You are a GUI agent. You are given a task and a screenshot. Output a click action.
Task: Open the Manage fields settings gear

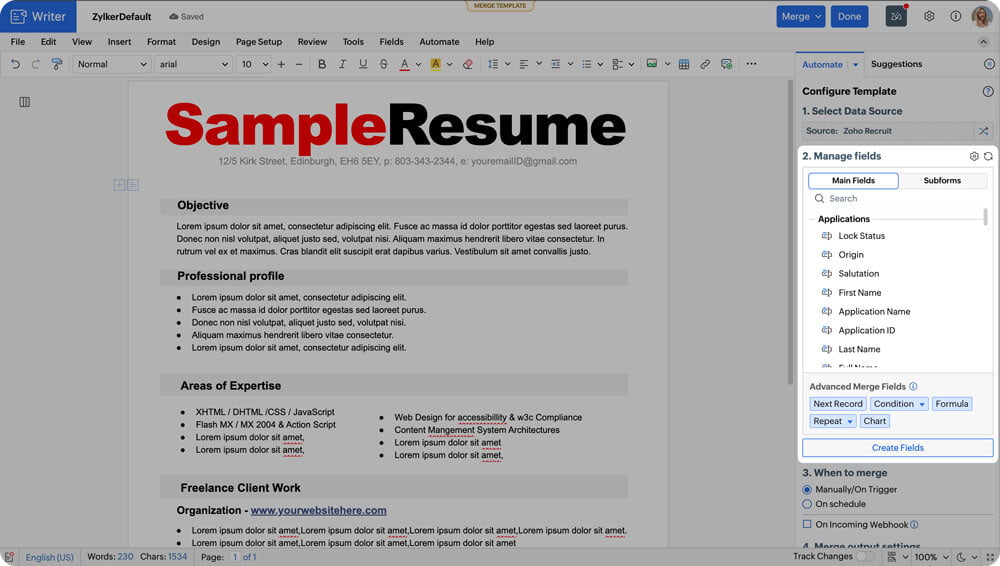974,156
